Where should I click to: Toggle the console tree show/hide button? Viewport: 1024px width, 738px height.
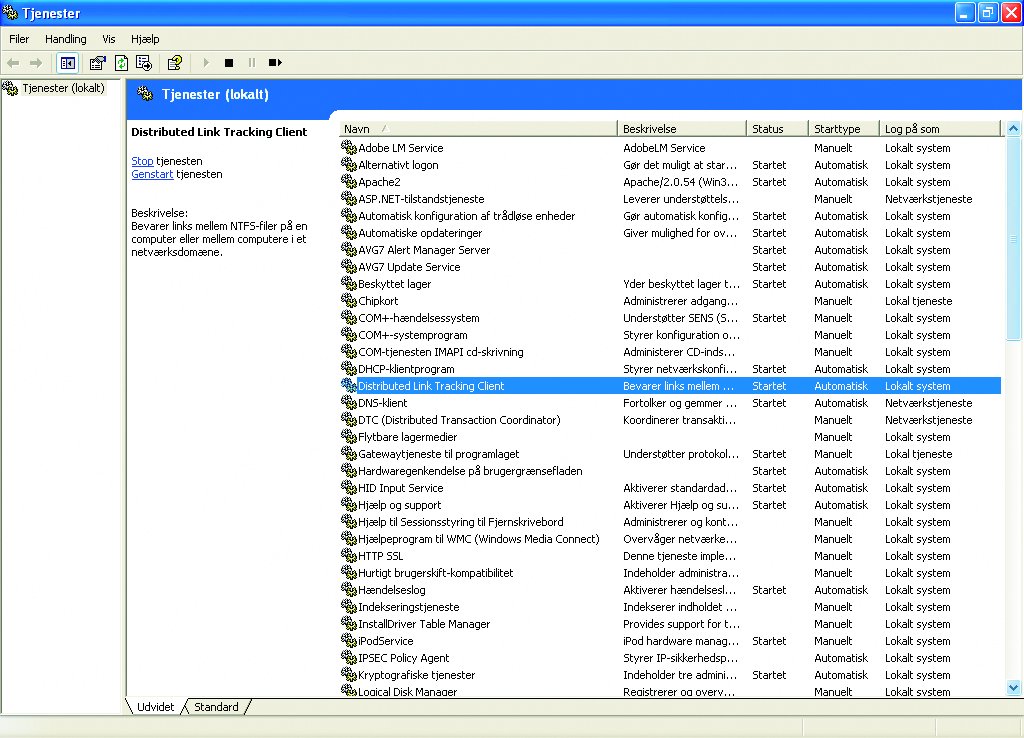[67, 63]
